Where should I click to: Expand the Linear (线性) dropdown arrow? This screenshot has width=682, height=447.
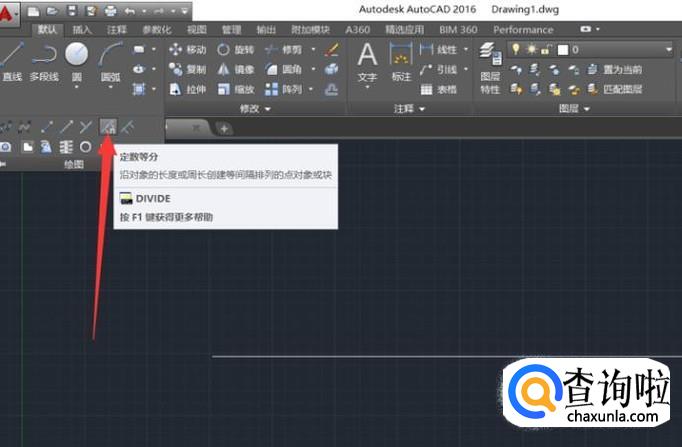point(466,50)
